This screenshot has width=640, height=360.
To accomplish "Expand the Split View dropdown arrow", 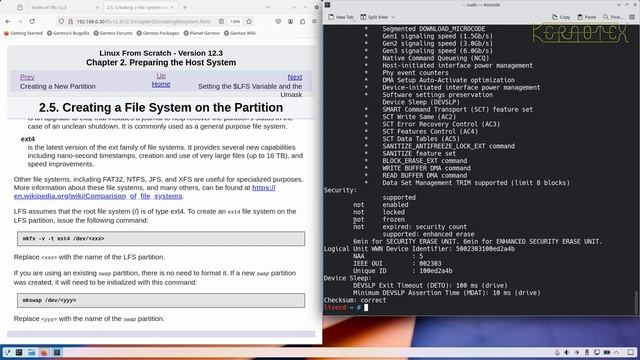I will [x=393, y=17].
